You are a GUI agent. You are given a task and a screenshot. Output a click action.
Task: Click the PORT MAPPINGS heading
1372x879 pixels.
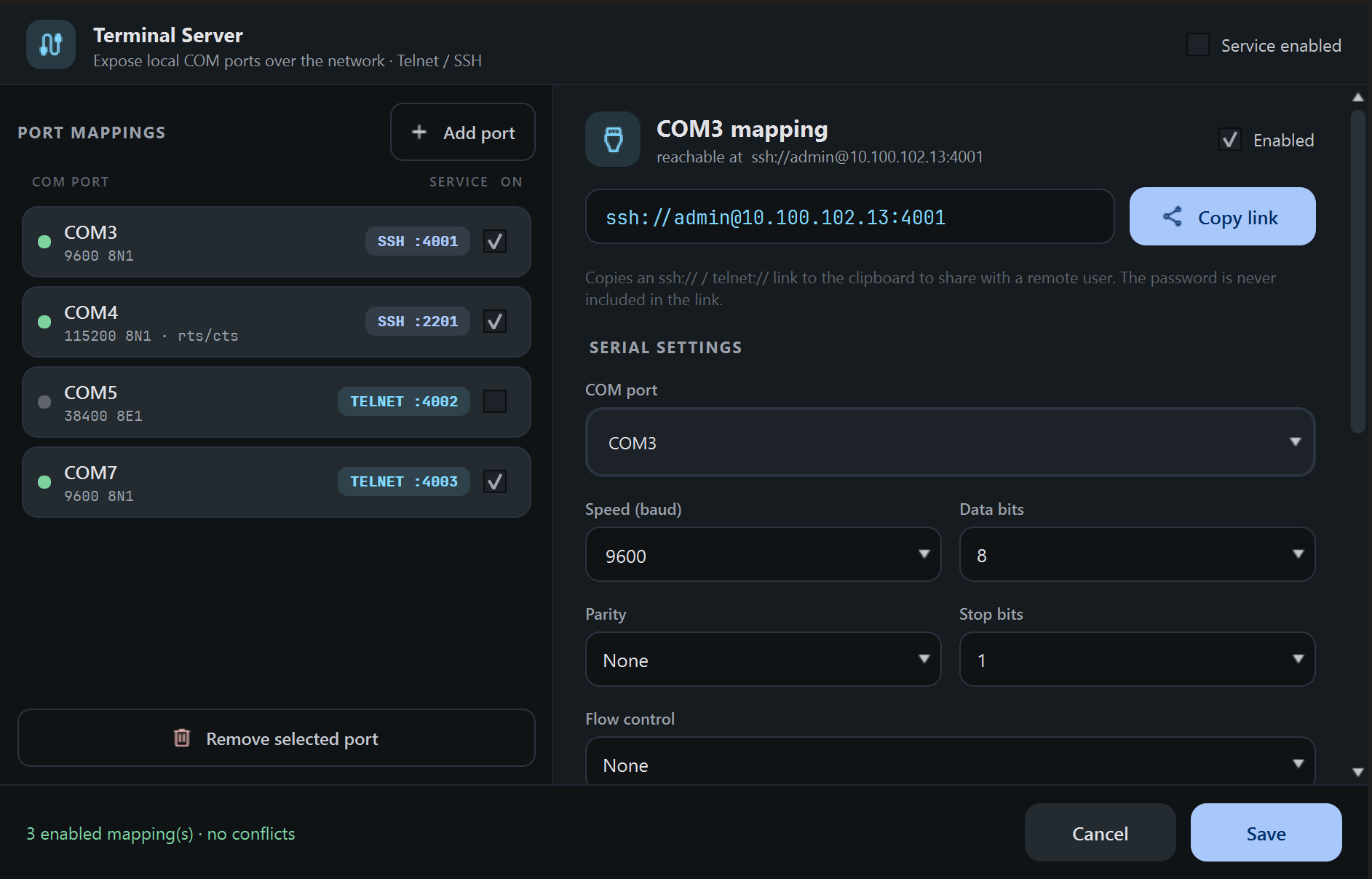(92, 133)
